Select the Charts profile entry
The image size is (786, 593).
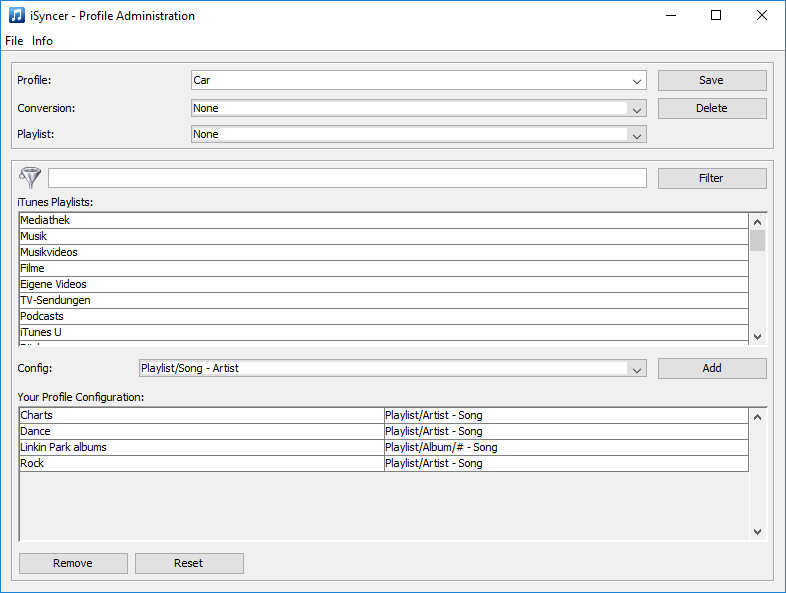[202, 416]
